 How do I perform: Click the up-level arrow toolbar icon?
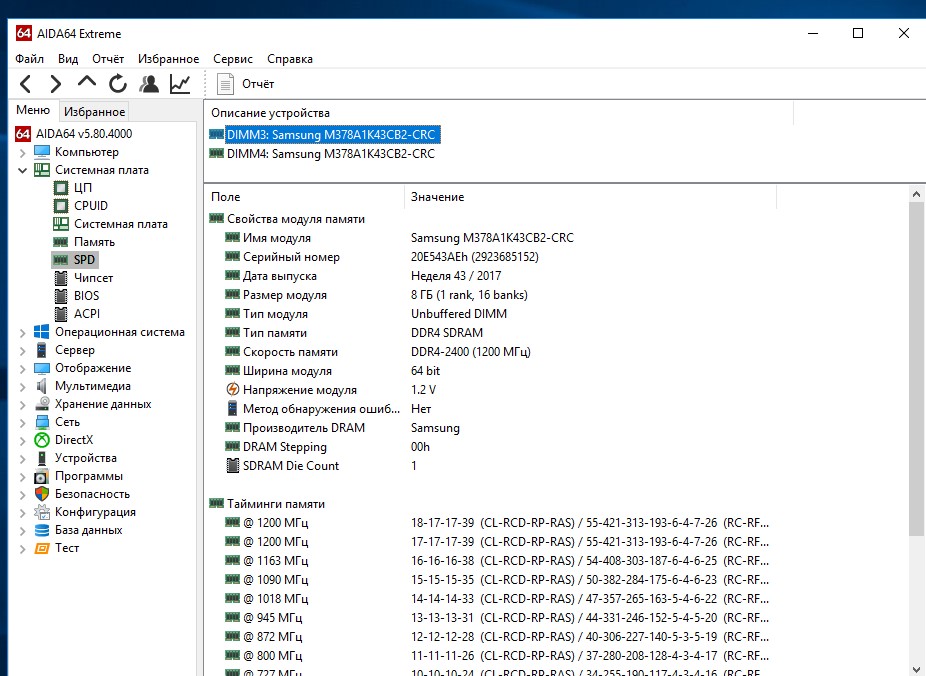(87, 82)
